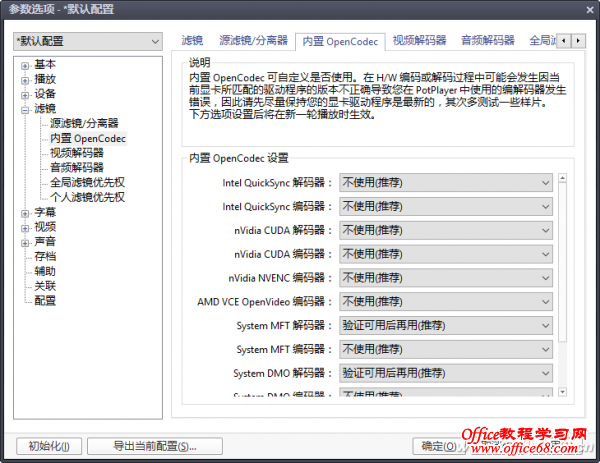
Task: Switch to the 视频解码器 tab
Action: [x=419, y=41]
